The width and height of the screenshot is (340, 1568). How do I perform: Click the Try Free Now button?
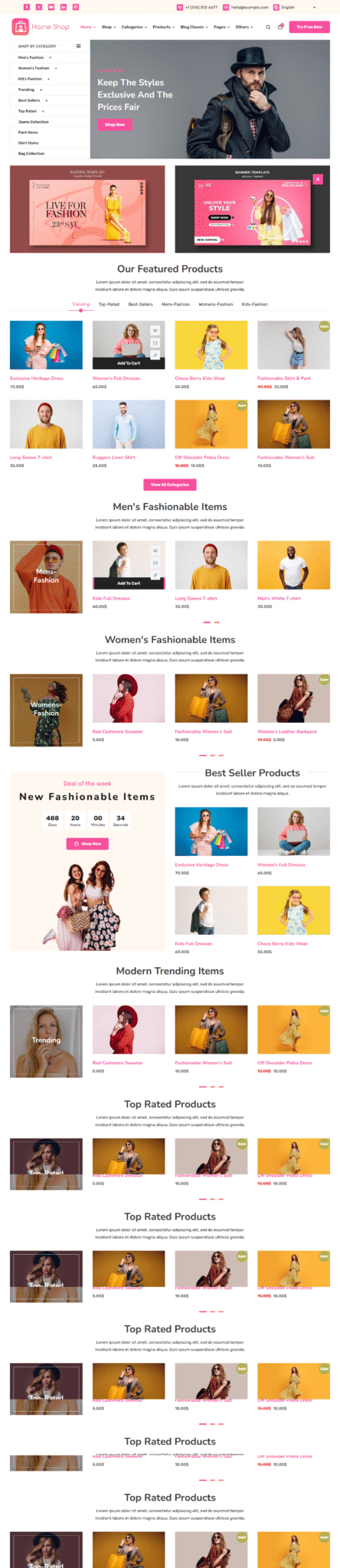tap(309, 27)
